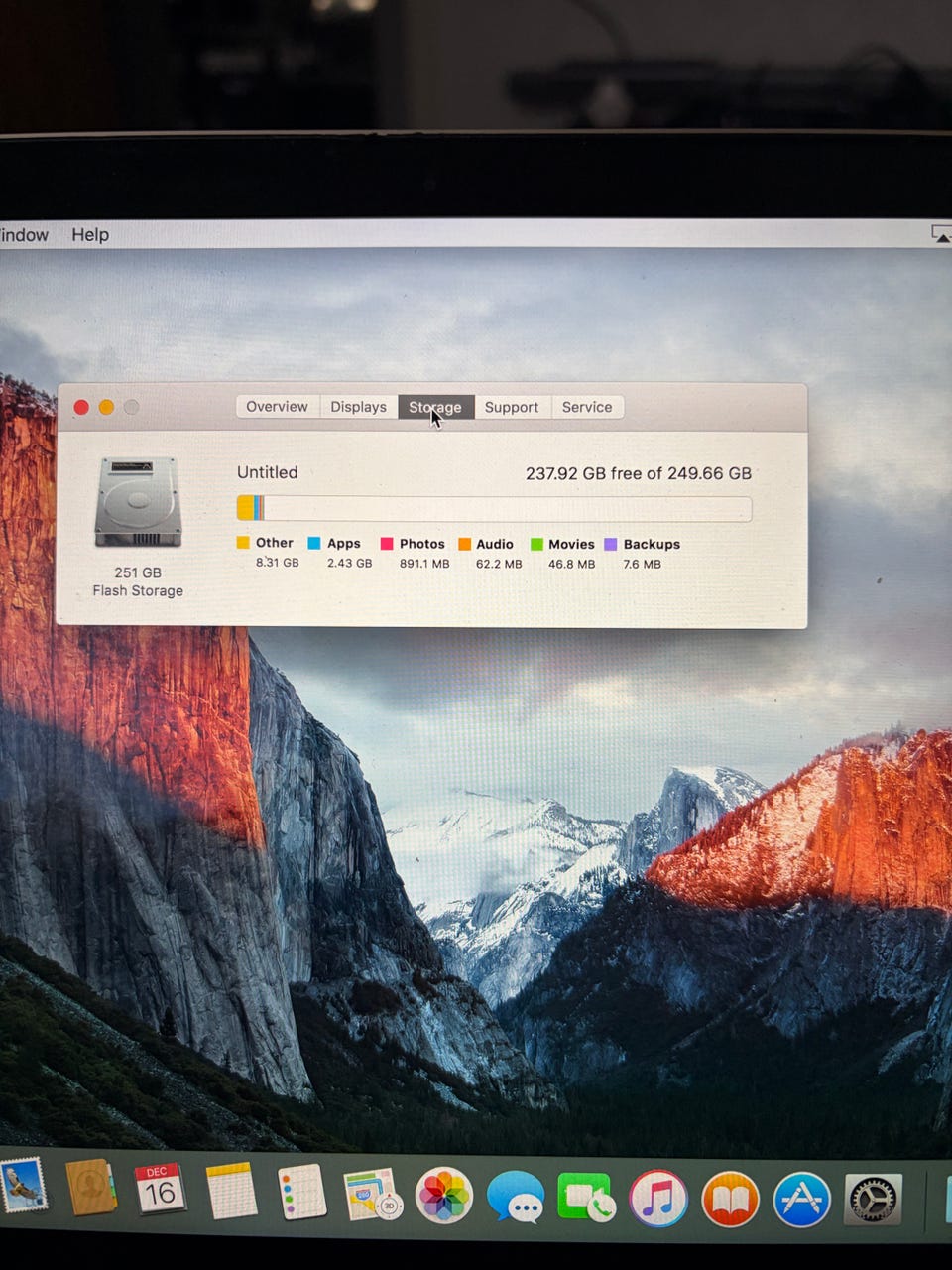Open the Maps app in the Dock
Viewport: 952px width, 1270px height.
[372, 1194]
